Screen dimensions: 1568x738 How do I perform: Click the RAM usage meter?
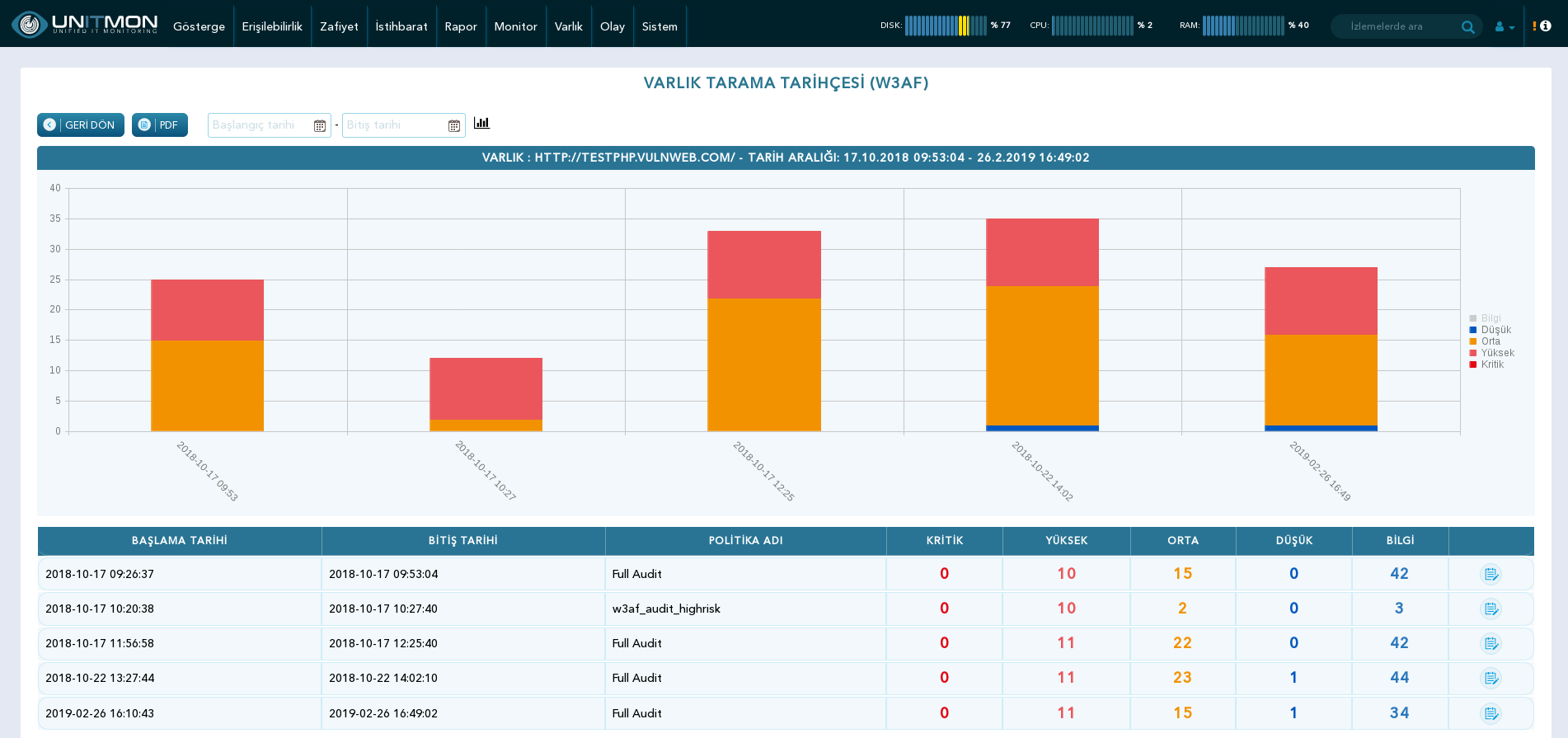click(x=1244, y=26)
